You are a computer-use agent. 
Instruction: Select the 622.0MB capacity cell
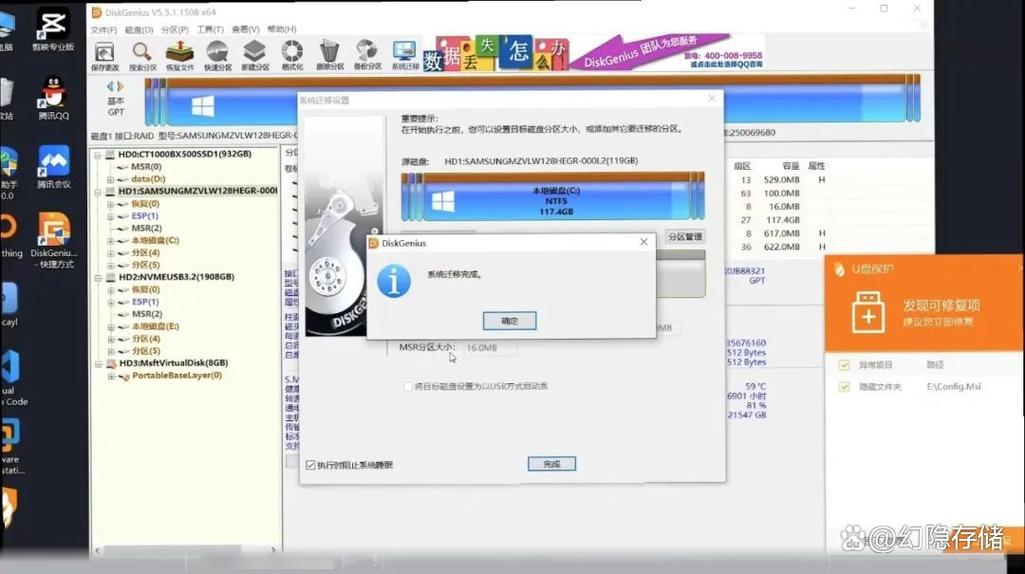click(782, 247)
